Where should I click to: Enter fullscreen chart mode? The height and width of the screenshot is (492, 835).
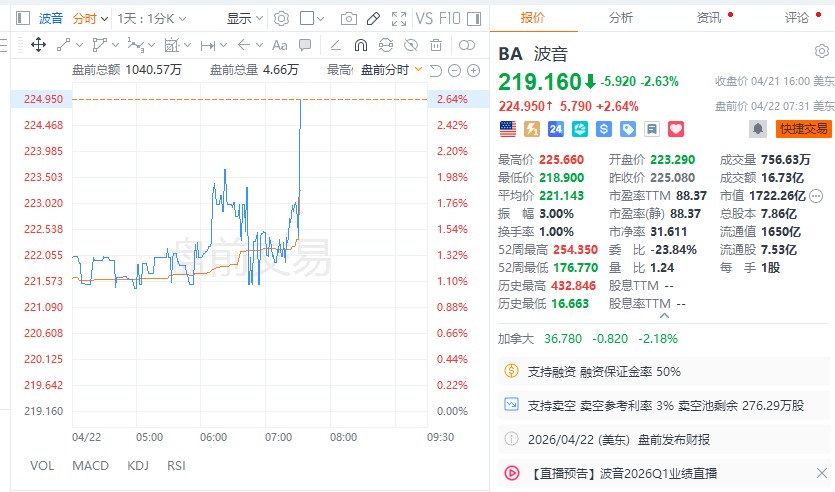400,18
